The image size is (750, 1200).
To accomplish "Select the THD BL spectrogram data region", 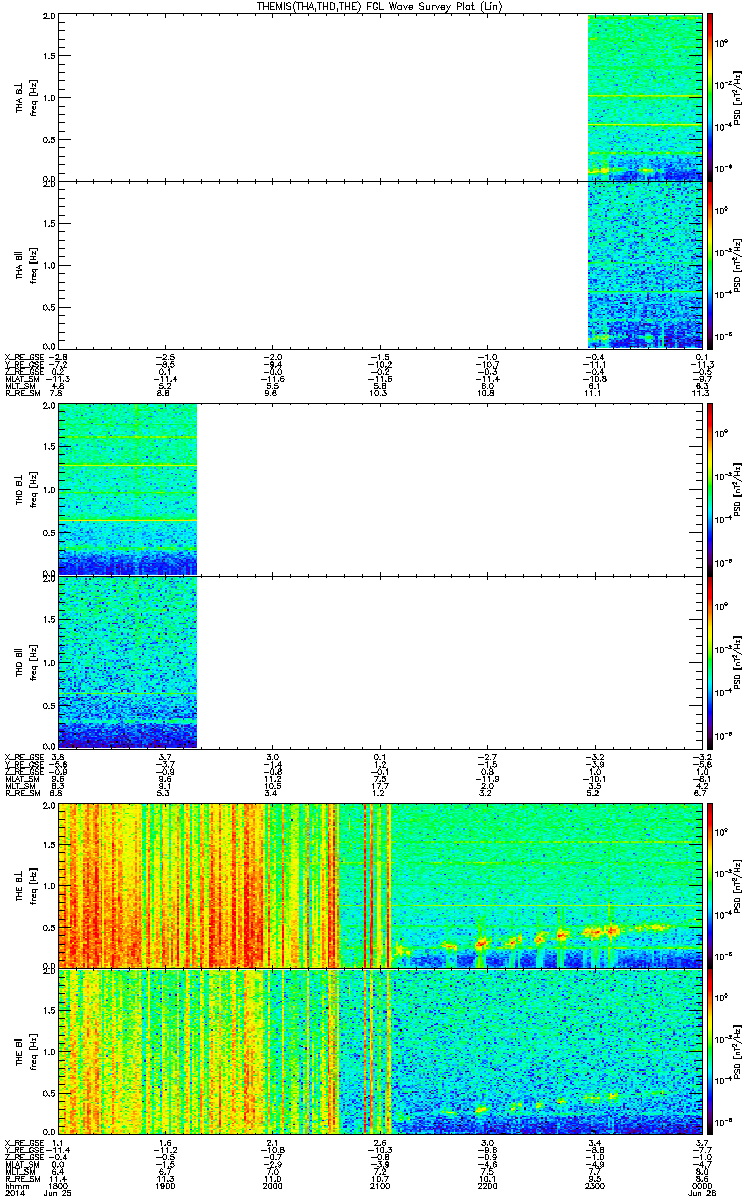I will 128,490.
